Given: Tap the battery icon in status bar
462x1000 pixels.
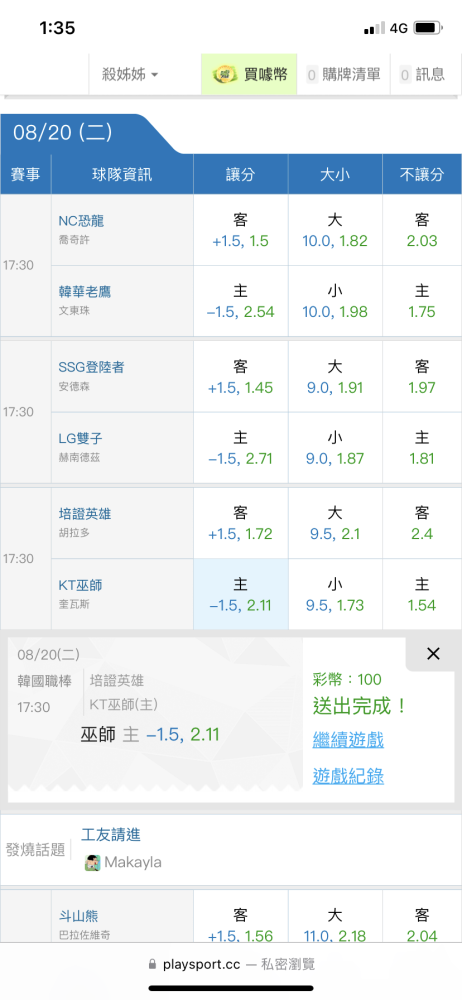Looking at the screenshot, I should coord(428,28).
